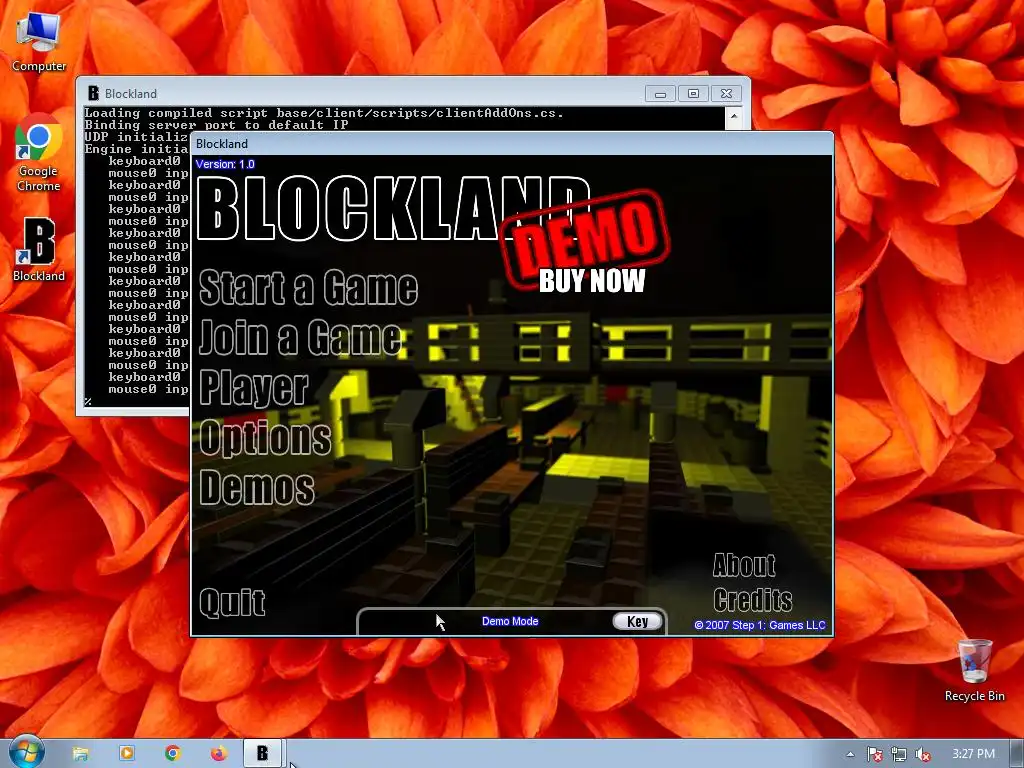Screen dimensions: 1024x768
Task: Show hidden system tray icons
Action: point(850,754)
